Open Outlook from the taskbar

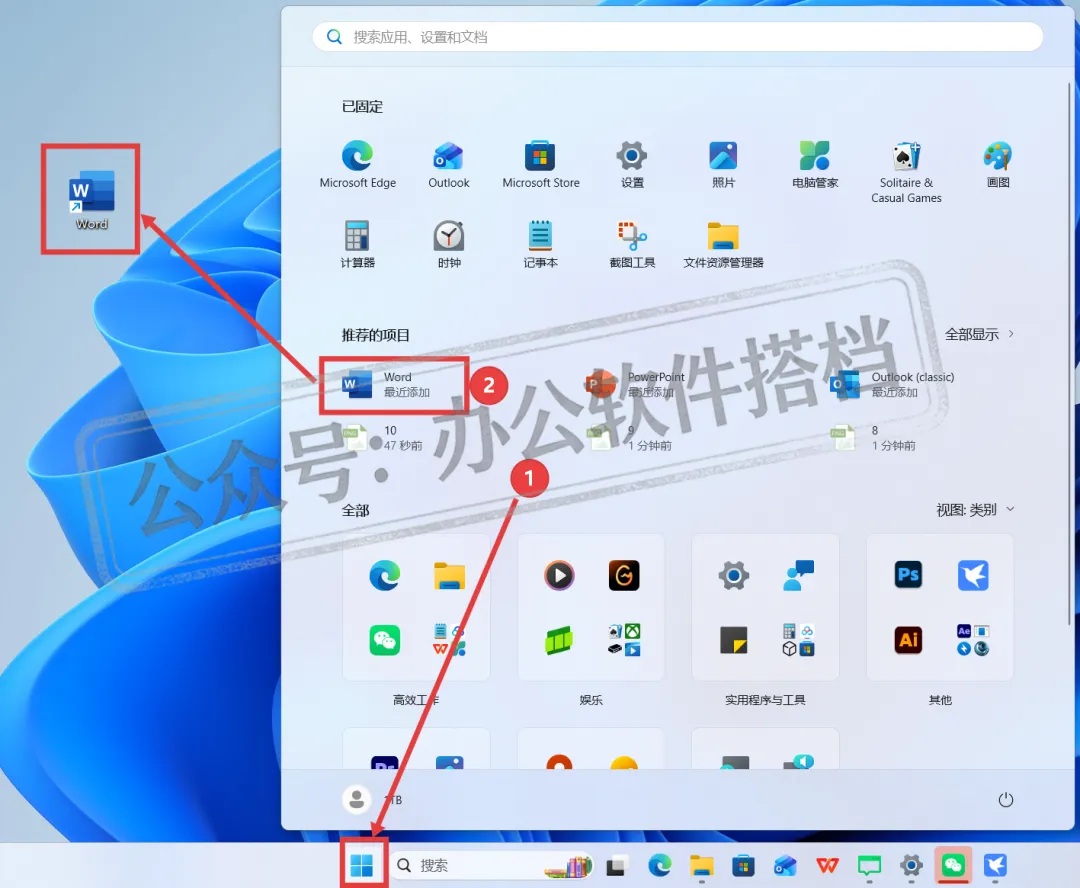pyautogui.click(x=785, y=865)
